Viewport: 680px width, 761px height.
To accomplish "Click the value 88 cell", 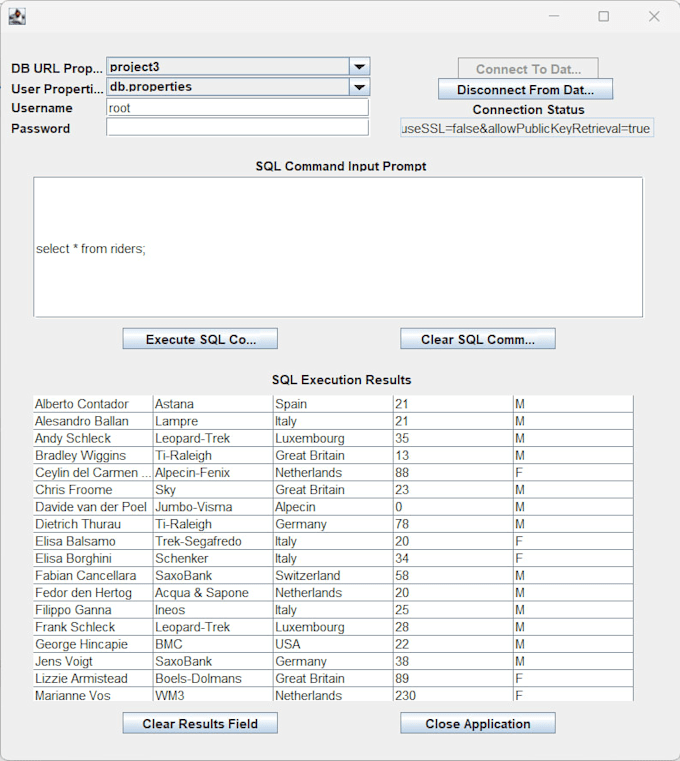I will click(453, 472).
